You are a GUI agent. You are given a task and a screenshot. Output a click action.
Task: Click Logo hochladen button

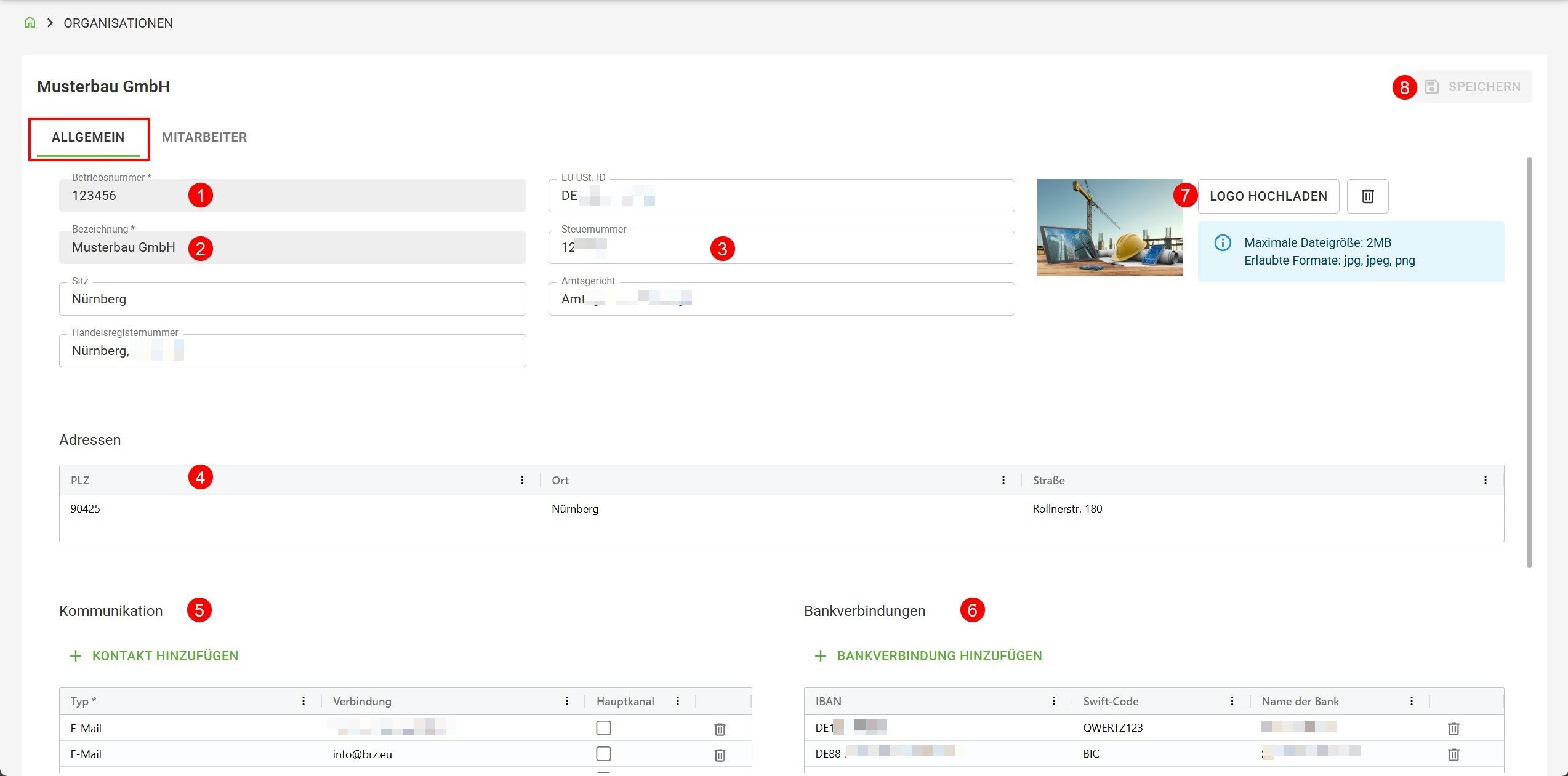click(1268, 196)
